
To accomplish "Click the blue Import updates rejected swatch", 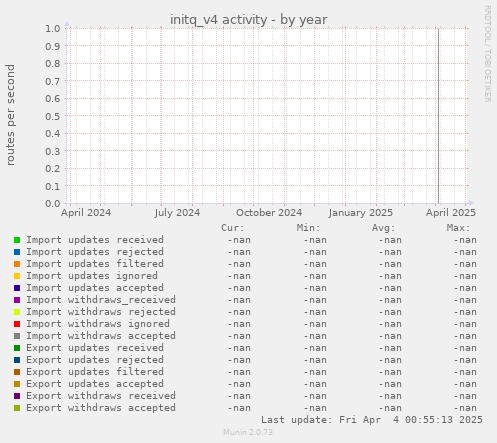I will tap(17, 252).
